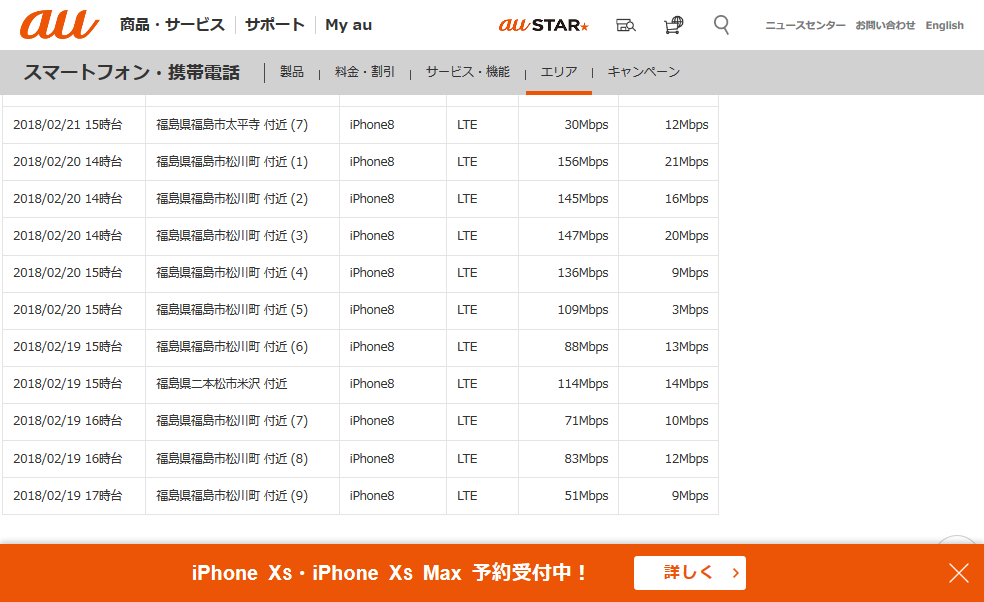Viewport: 984px width, 602px height.
Task: Click the 10Mbps upload value
Action: [687, 421]
